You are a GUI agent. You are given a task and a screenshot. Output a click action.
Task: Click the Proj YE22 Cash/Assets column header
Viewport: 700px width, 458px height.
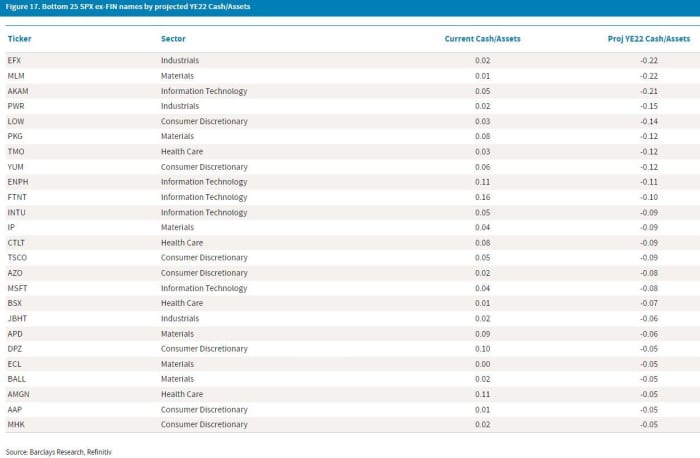click(x=649, y=39)
